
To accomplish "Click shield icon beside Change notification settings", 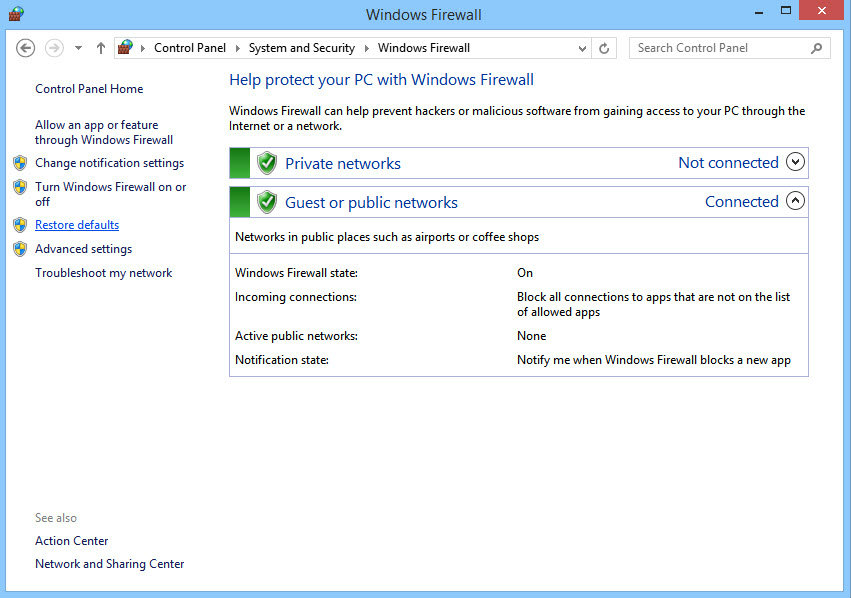I will pos(20,163).
